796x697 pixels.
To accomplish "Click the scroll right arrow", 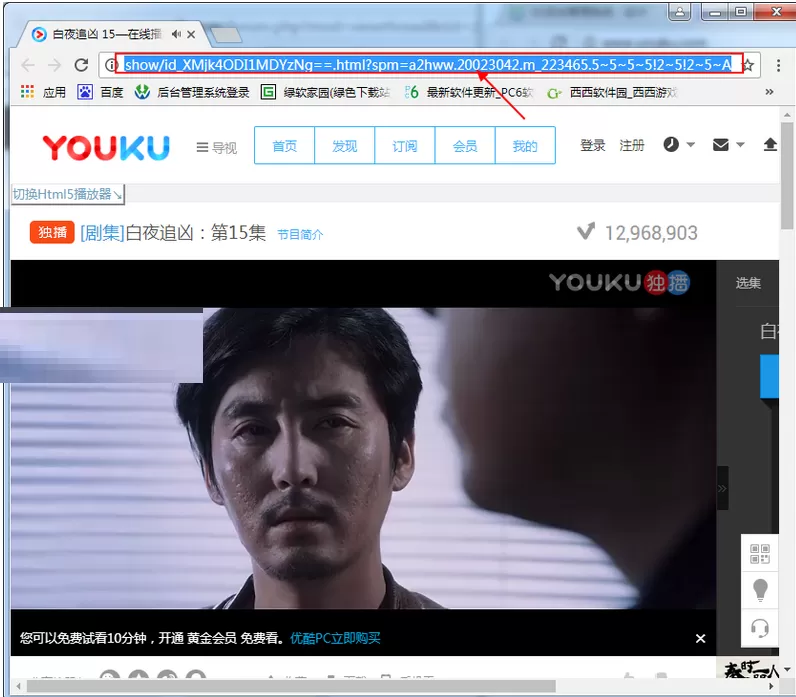I will point(771,686).
